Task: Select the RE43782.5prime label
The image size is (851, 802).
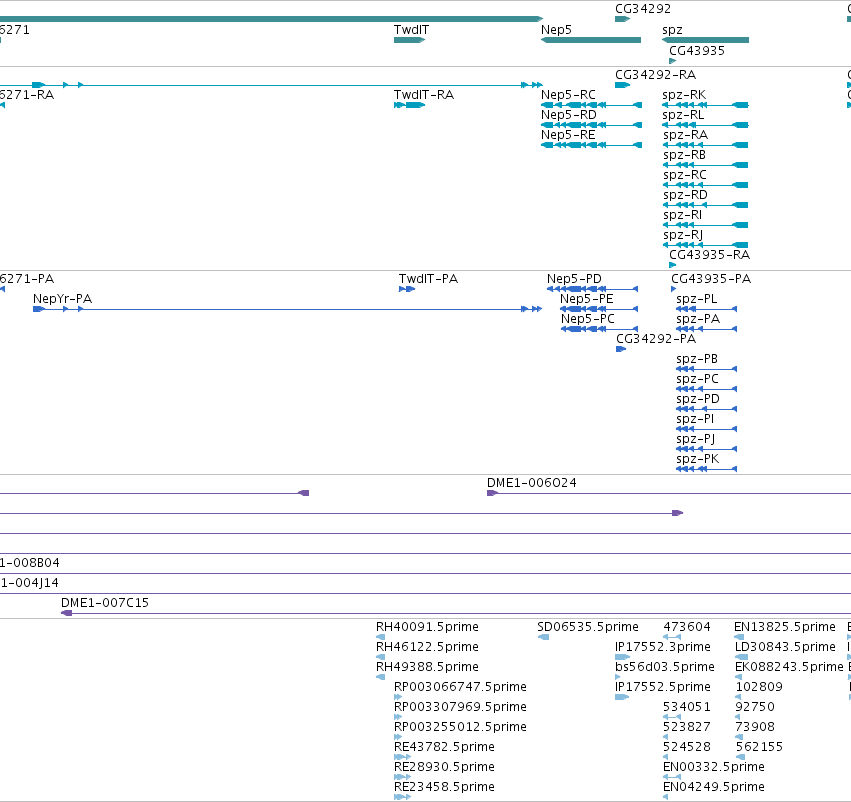Action: (x=444, y=747)
